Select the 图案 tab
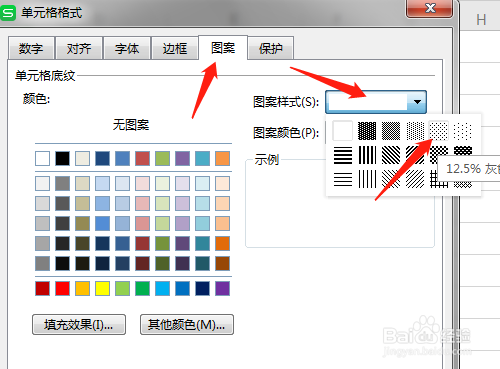Image resolution: width=500 pixels, height=369 pixels. (223, 48)
